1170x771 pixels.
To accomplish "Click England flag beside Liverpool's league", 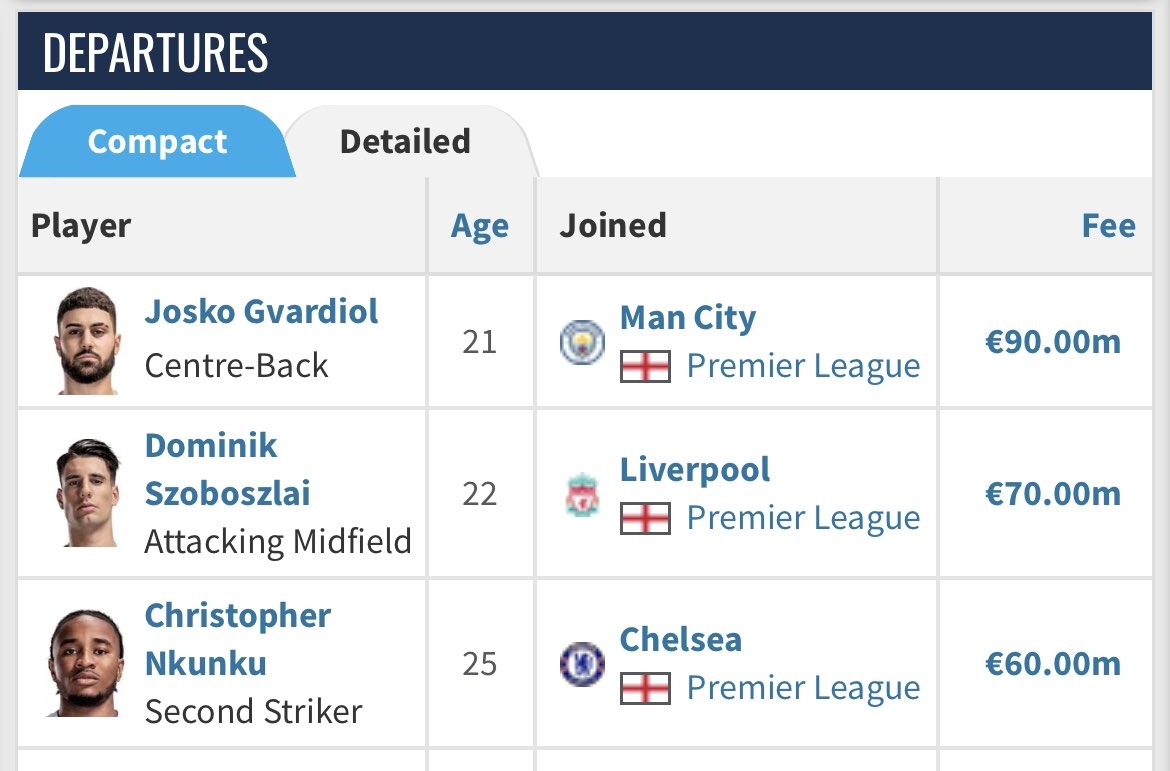I will 645,518.
